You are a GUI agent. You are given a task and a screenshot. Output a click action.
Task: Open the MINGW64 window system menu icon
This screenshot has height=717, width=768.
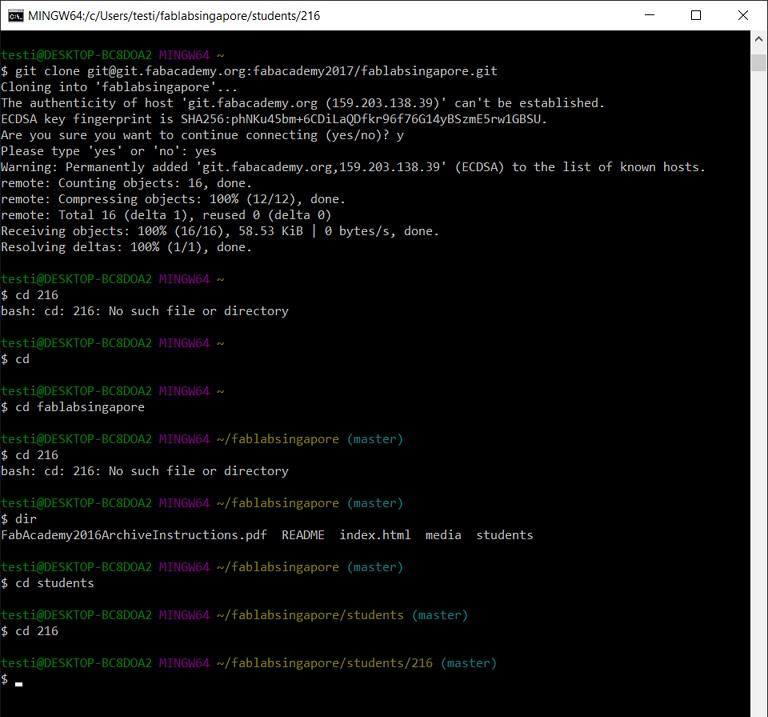click(16, 16)
